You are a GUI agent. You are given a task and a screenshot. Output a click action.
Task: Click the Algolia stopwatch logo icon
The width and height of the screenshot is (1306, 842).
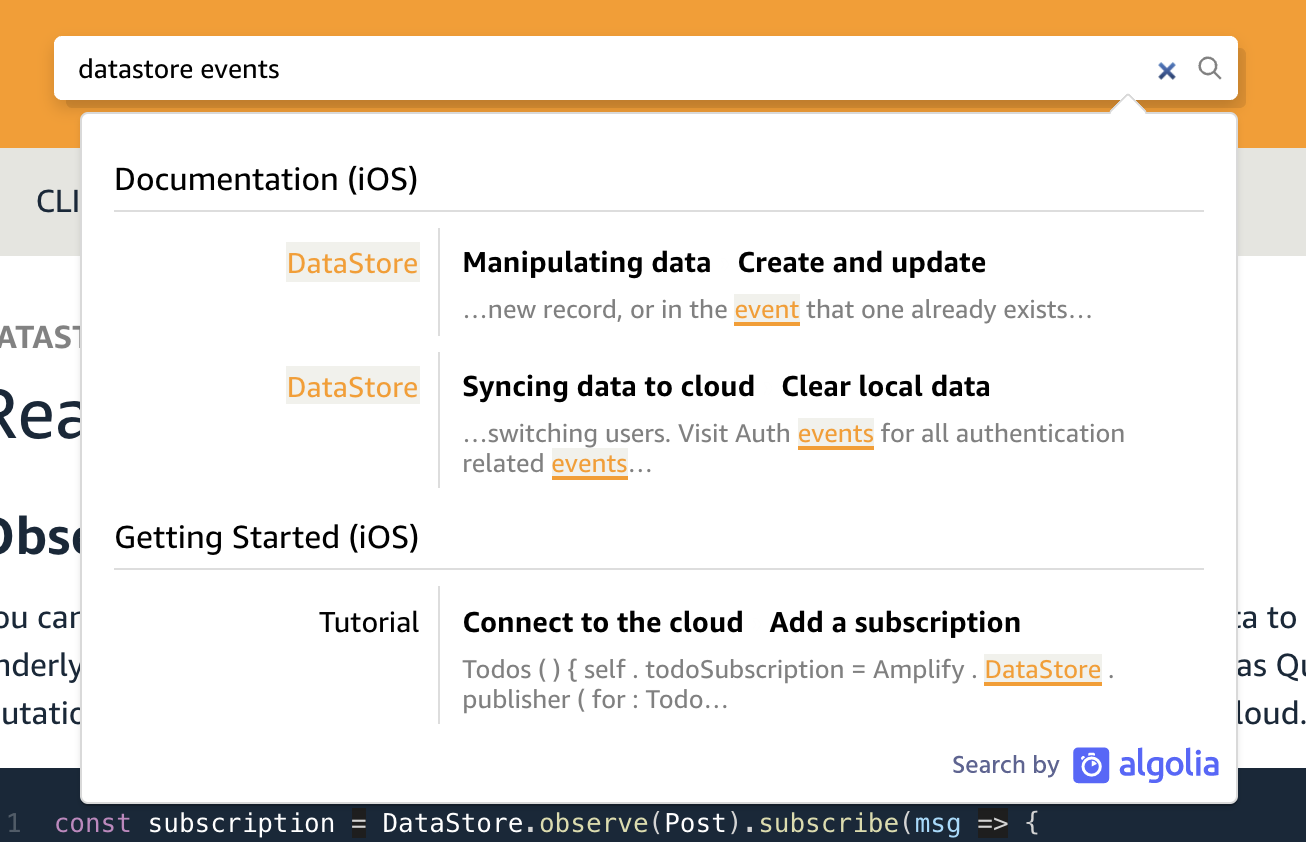tap(1093, 765)
